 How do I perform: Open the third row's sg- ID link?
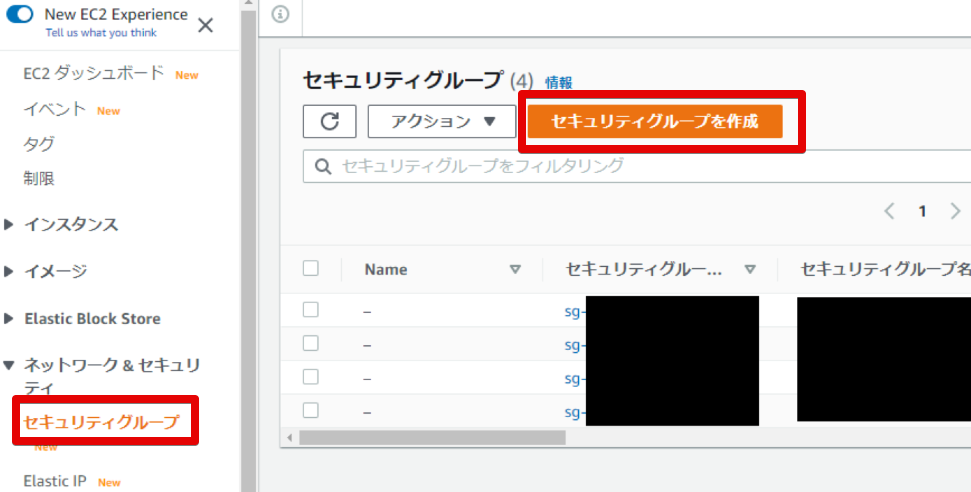point(574,379)
